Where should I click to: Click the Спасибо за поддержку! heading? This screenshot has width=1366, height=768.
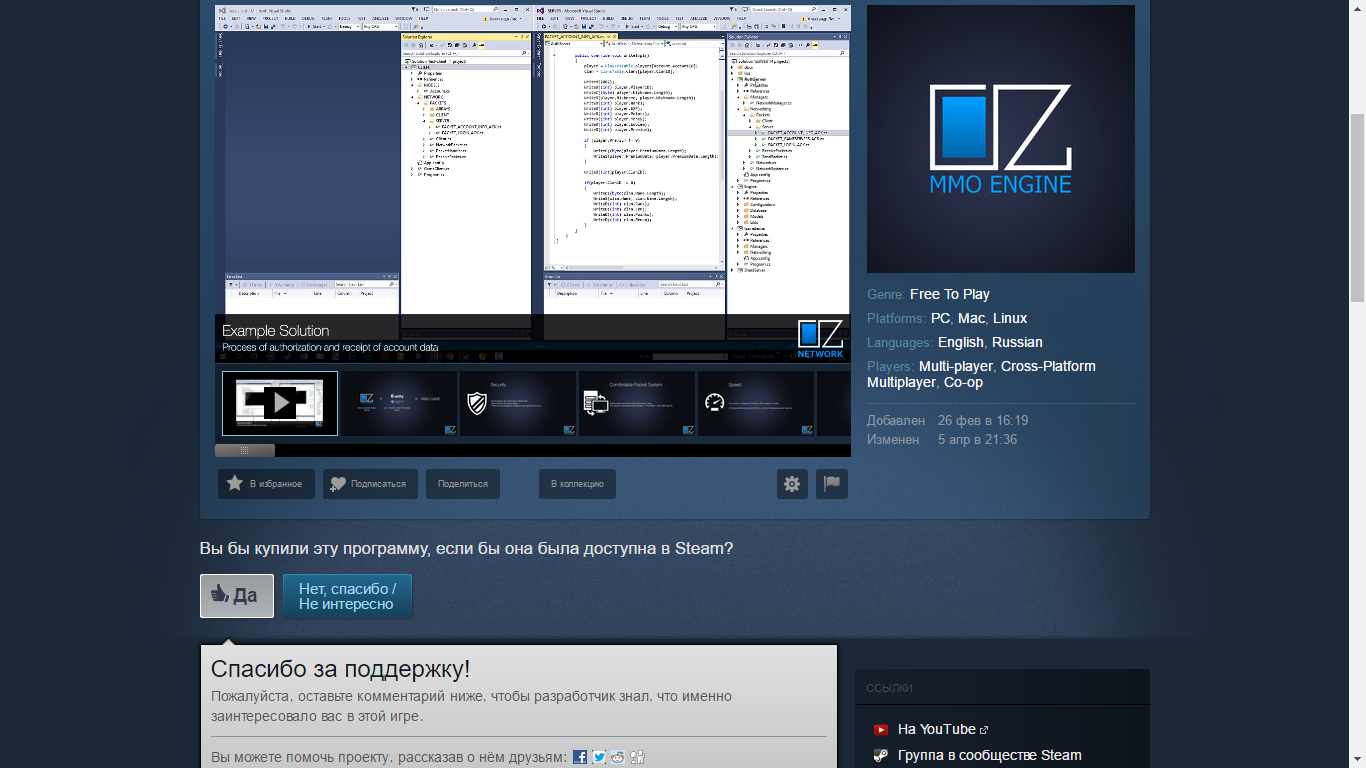340,669
